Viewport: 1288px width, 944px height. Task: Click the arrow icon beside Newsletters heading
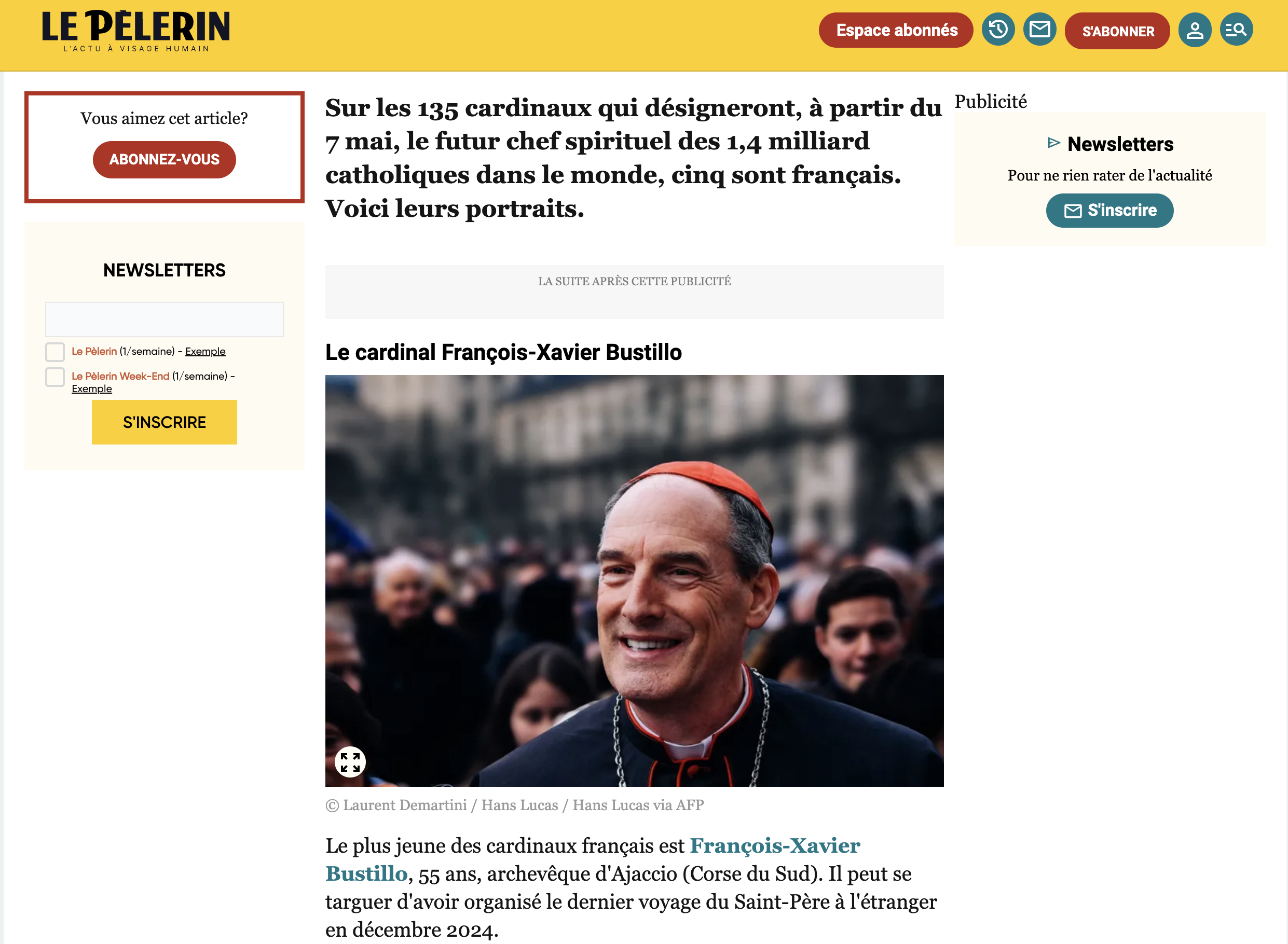(1053, 143)
